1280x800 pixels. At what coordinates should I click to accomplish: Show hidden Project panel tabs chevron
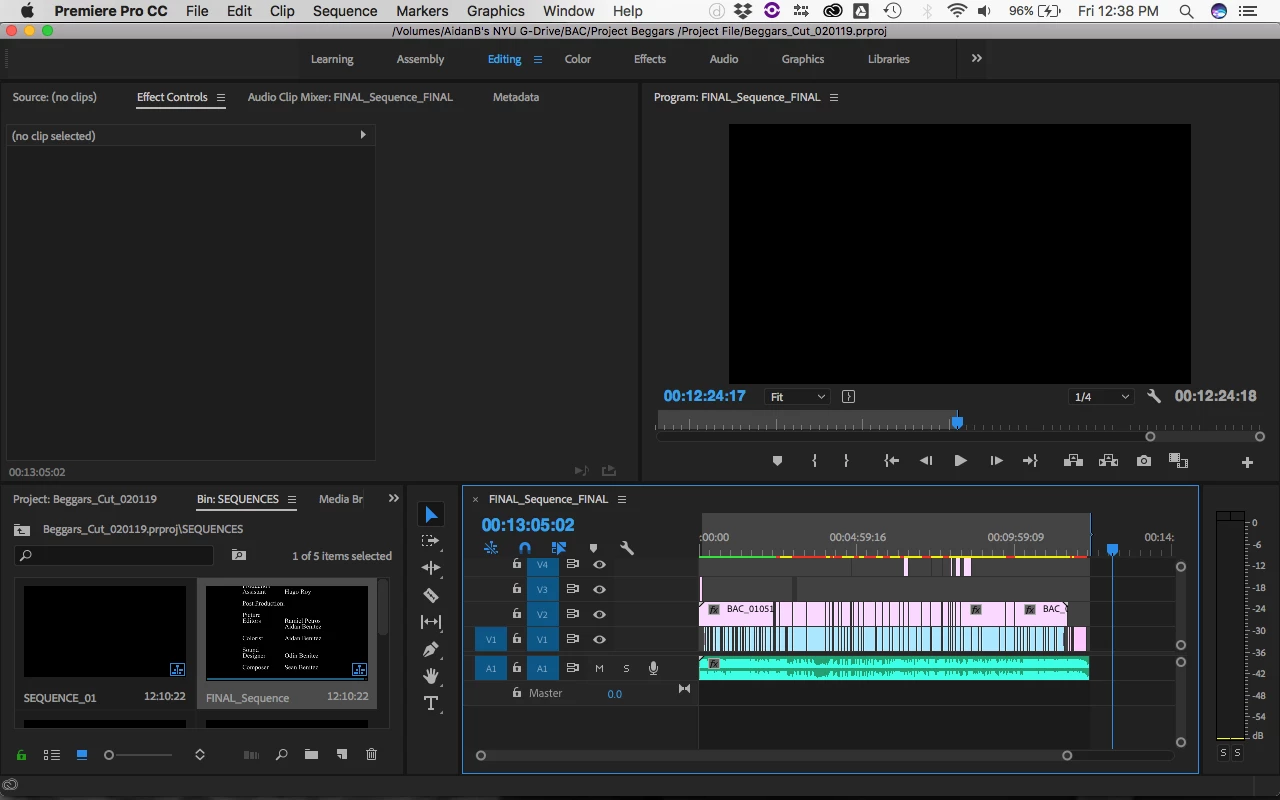click(393, 498)
